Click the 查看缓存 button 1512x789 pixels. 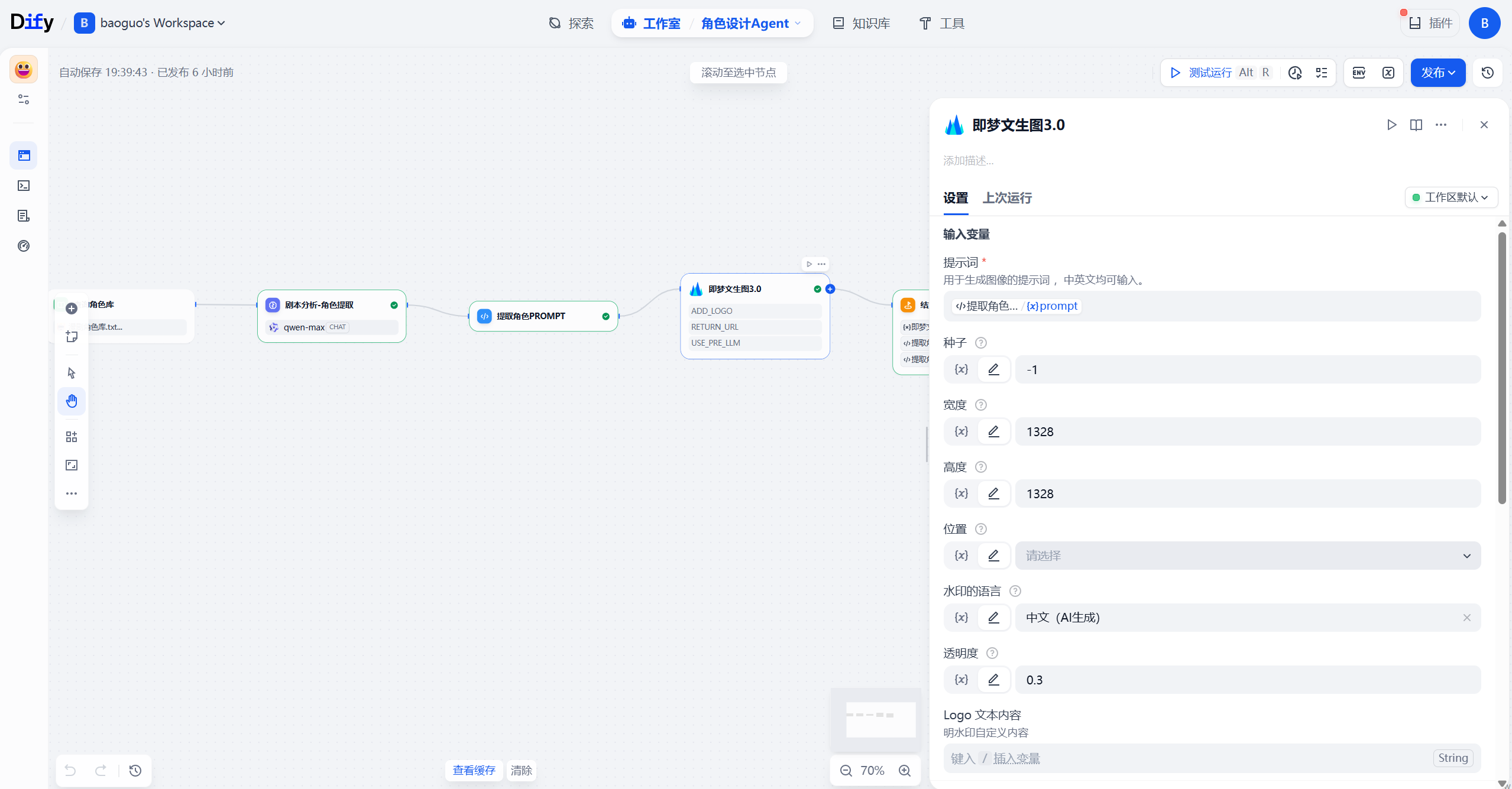(474, 770)
